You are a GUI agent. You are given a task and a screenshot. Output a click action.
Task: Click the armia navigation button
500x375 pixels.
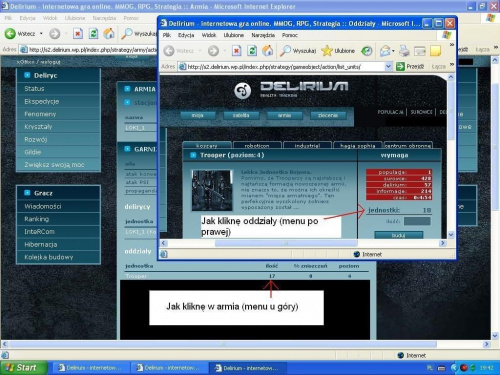pyautogui.click(x=284, y=115)
